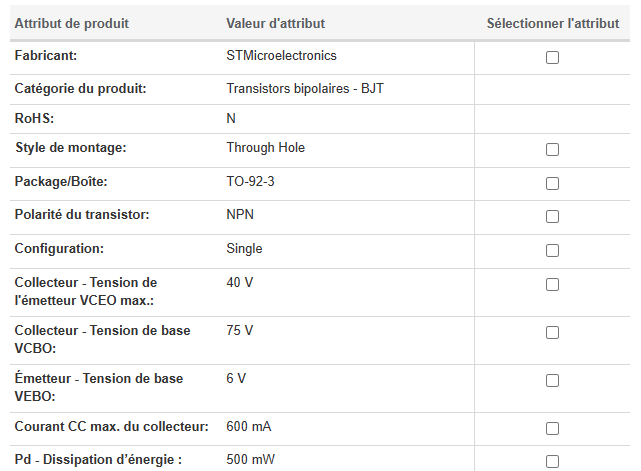The height and width of the screenshot is (471, 641).
Task: Click the Transistors bipolaires - BJT value
Action: click(x=305, y=89)
